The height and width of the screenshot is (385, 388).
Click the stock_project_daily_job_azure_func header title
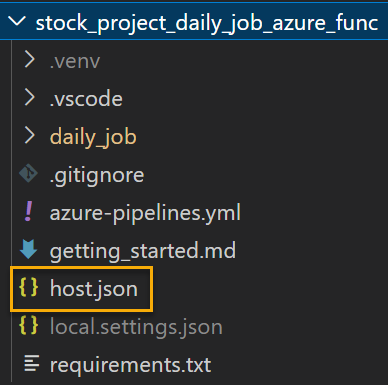click(207, 23)
